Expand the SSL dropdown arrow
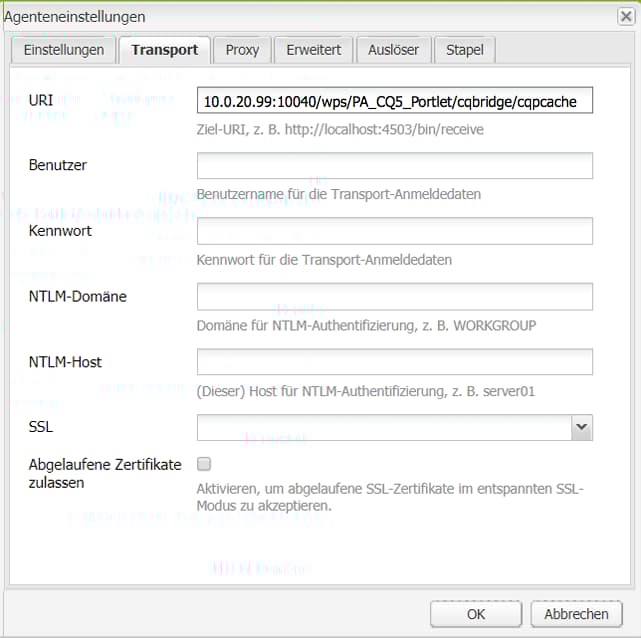Viewport: 641px width, 638px height. click(582, 427)
